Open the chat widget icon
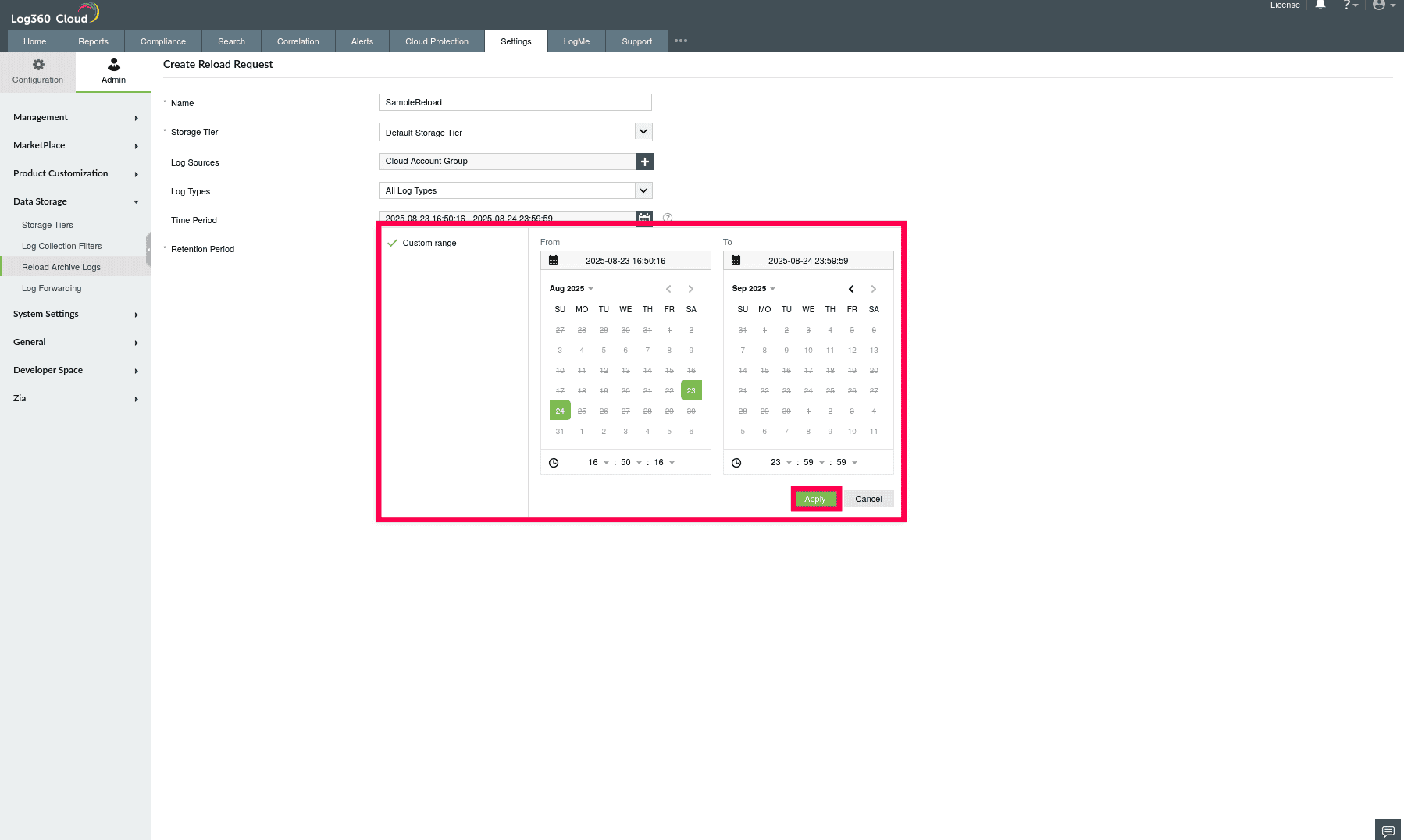Viewport: 1404px width, 840px height. (x=1388, y=830)
